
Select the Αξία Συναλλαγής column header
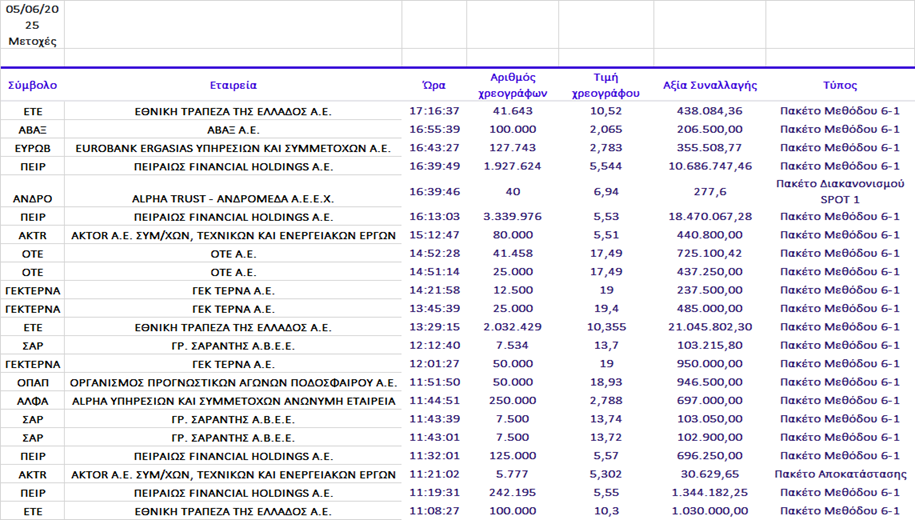[x=710, y=85]
